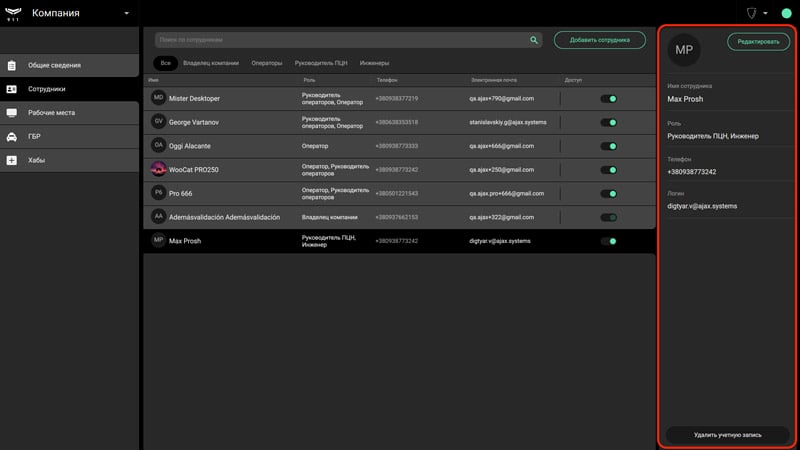Viewport: 800px width, 450px height.
Task: Click the Роль column header
Action: 309,80
